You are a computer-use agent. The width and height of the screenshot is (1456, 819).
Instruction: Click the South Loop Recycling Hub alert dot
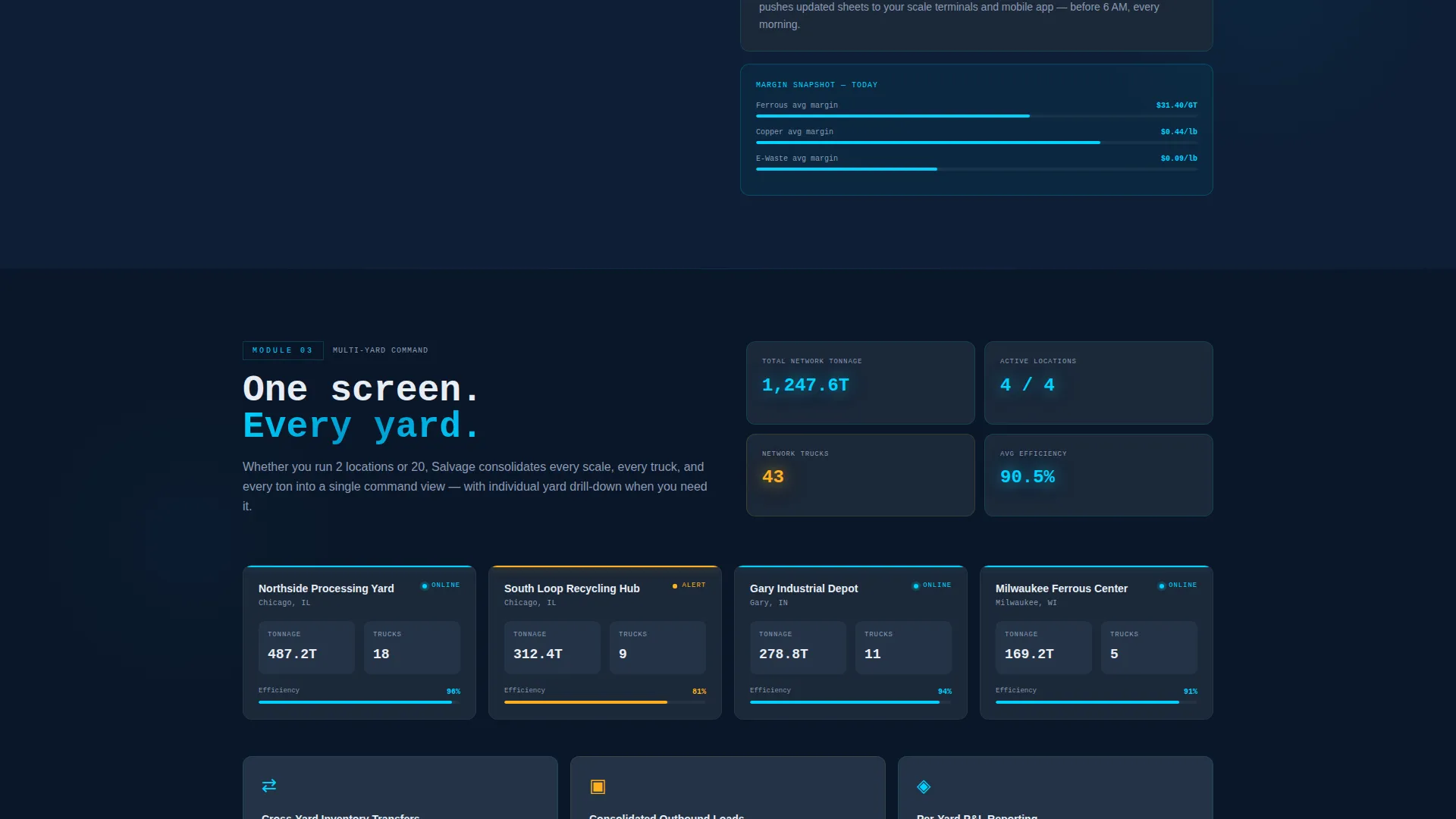[x=675, y=585]
